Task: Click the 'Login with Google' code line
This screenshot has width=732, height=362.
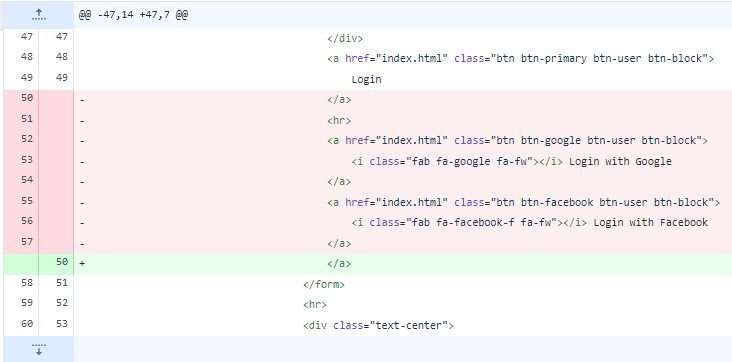Action: click(x=512, y=162)
